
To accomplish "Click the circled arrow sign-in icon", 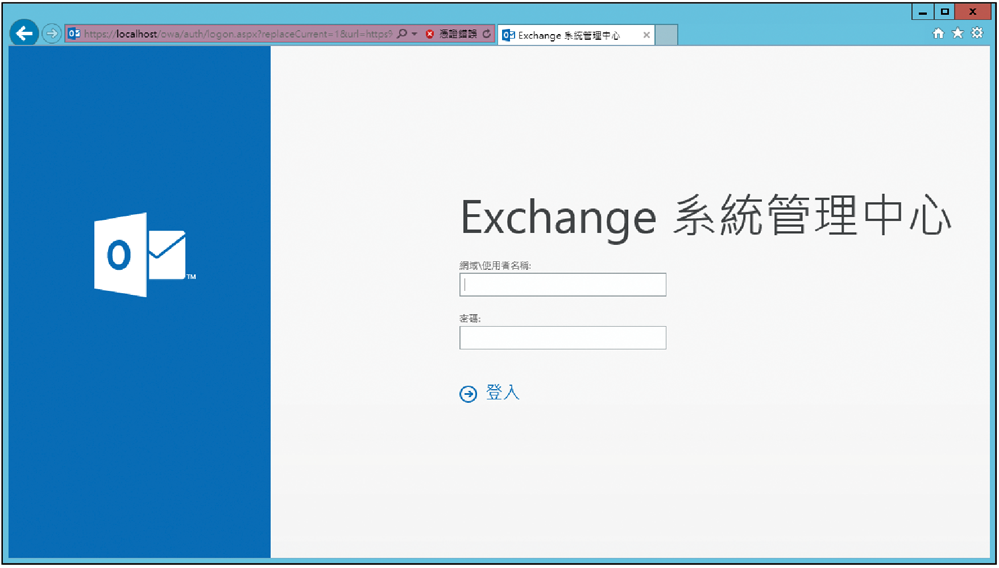I will click(468, 394).
